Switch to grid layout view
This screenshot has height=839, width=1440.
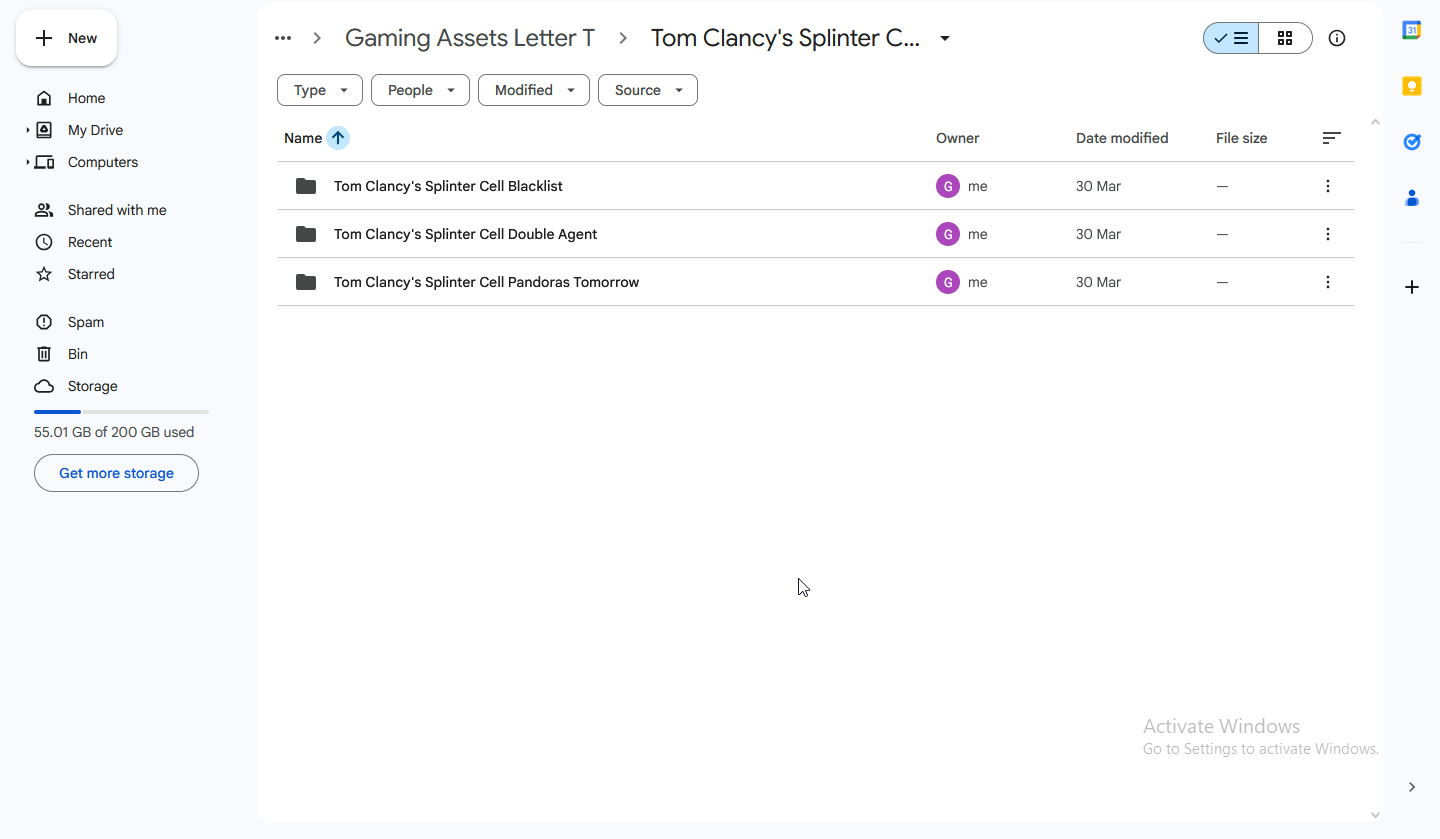[x=1285, y=38]
